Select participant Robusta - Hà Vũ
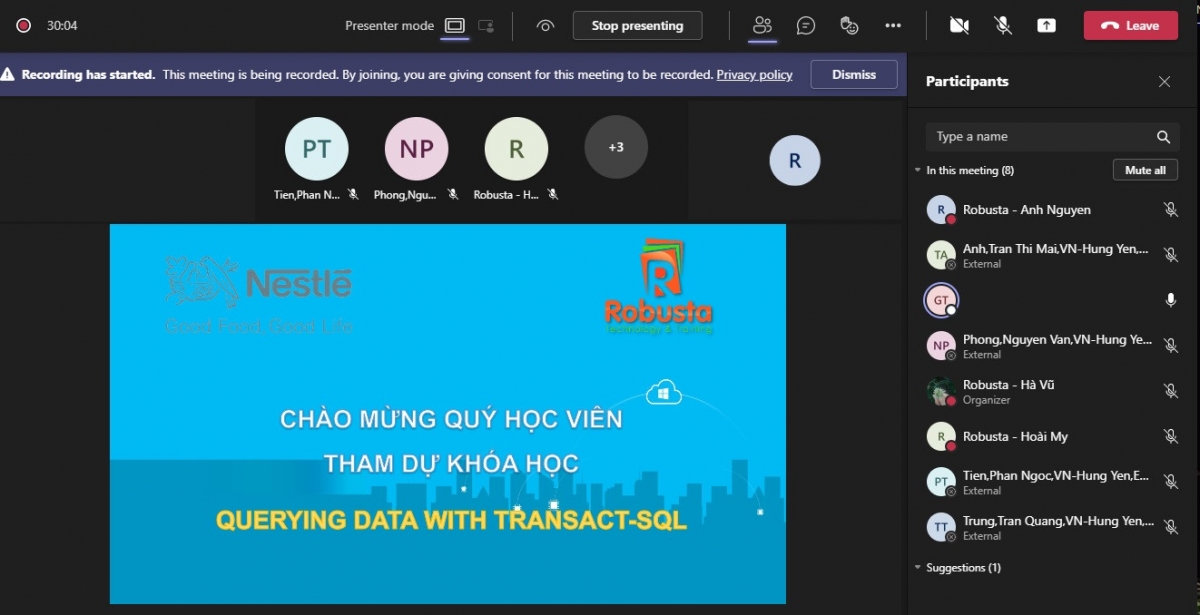The width and height of the screenshot is (1200, 615). [1052, 391]
